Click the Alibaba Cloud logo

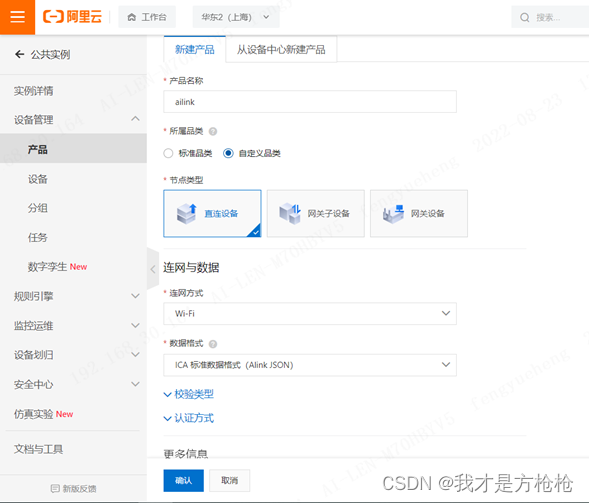click(72, 17)
